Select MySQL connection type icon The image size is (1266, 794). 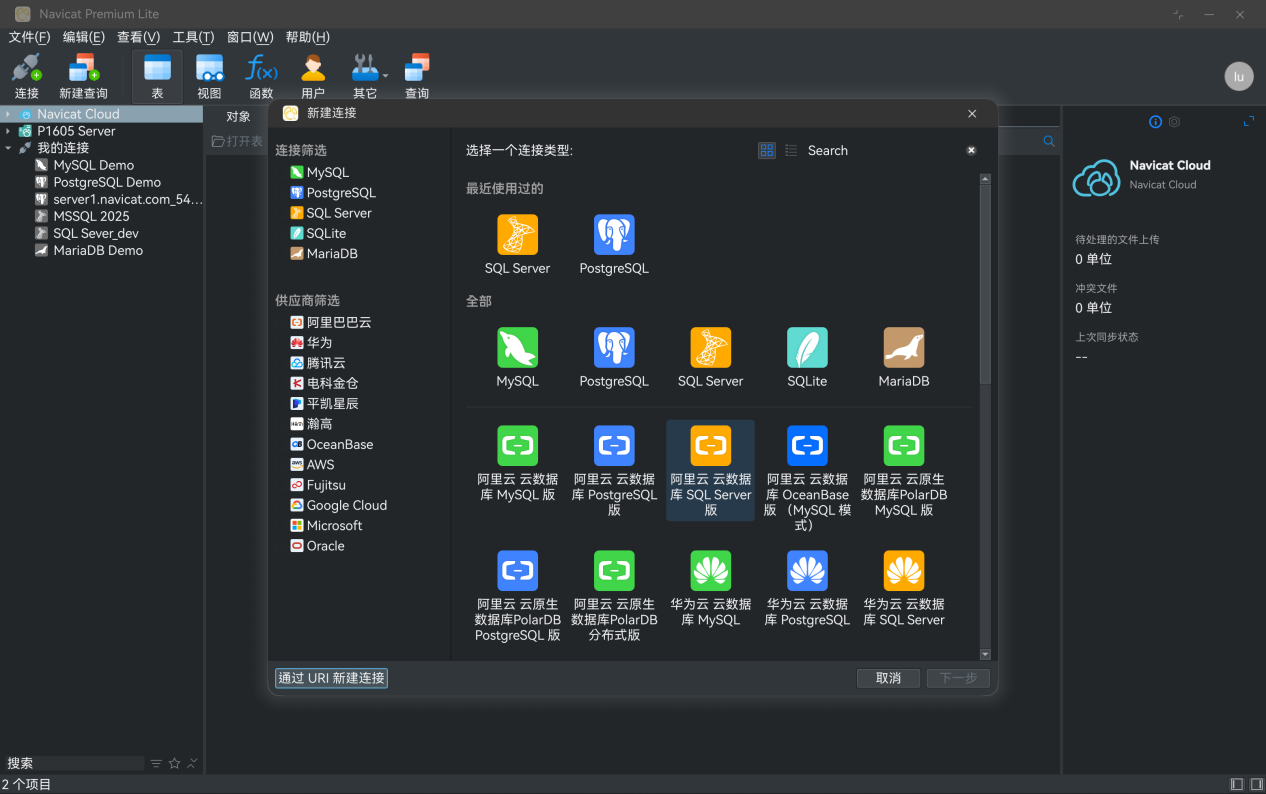517,348
